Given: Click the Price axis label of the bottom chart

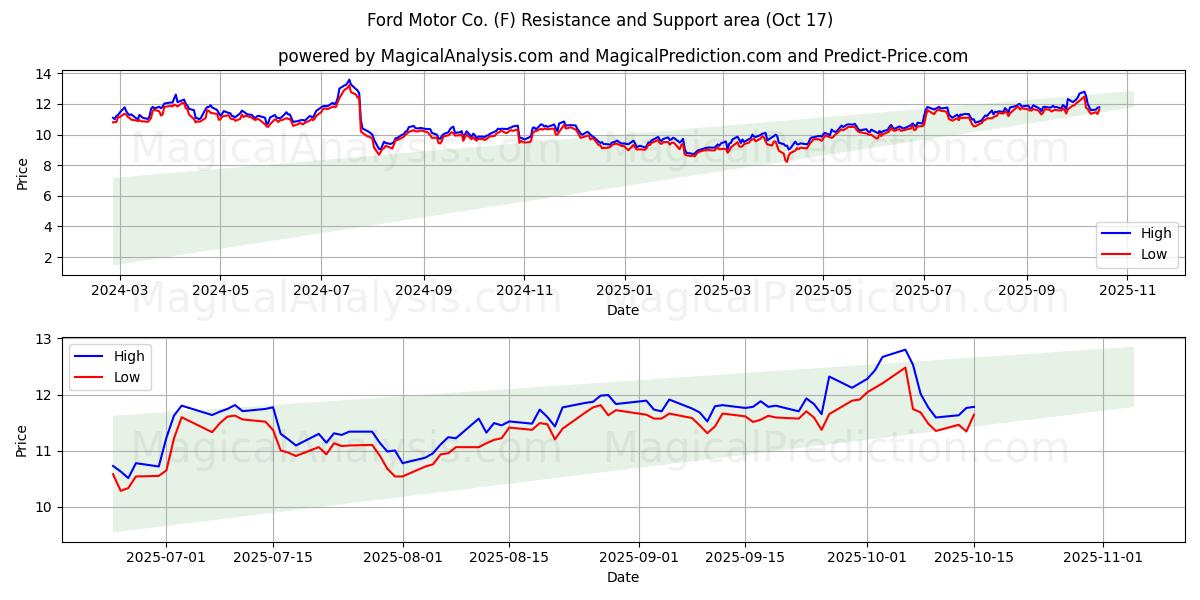Looking at the screenshot, I should 23,440.
